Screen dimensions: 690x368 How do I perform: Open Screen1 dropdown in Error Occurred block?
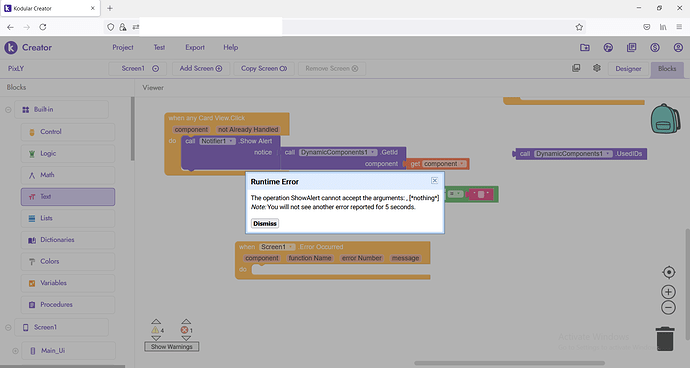277,247
